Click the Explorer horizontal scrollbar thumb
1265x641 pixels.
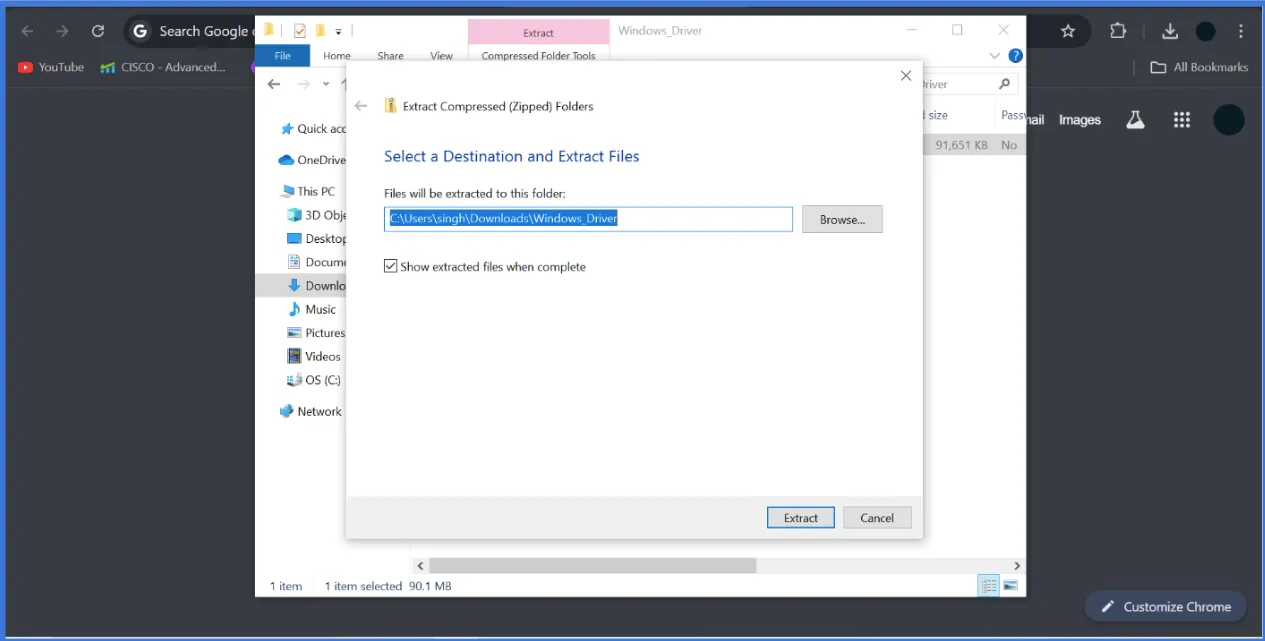pyautogui.click(x=592, y=566)
